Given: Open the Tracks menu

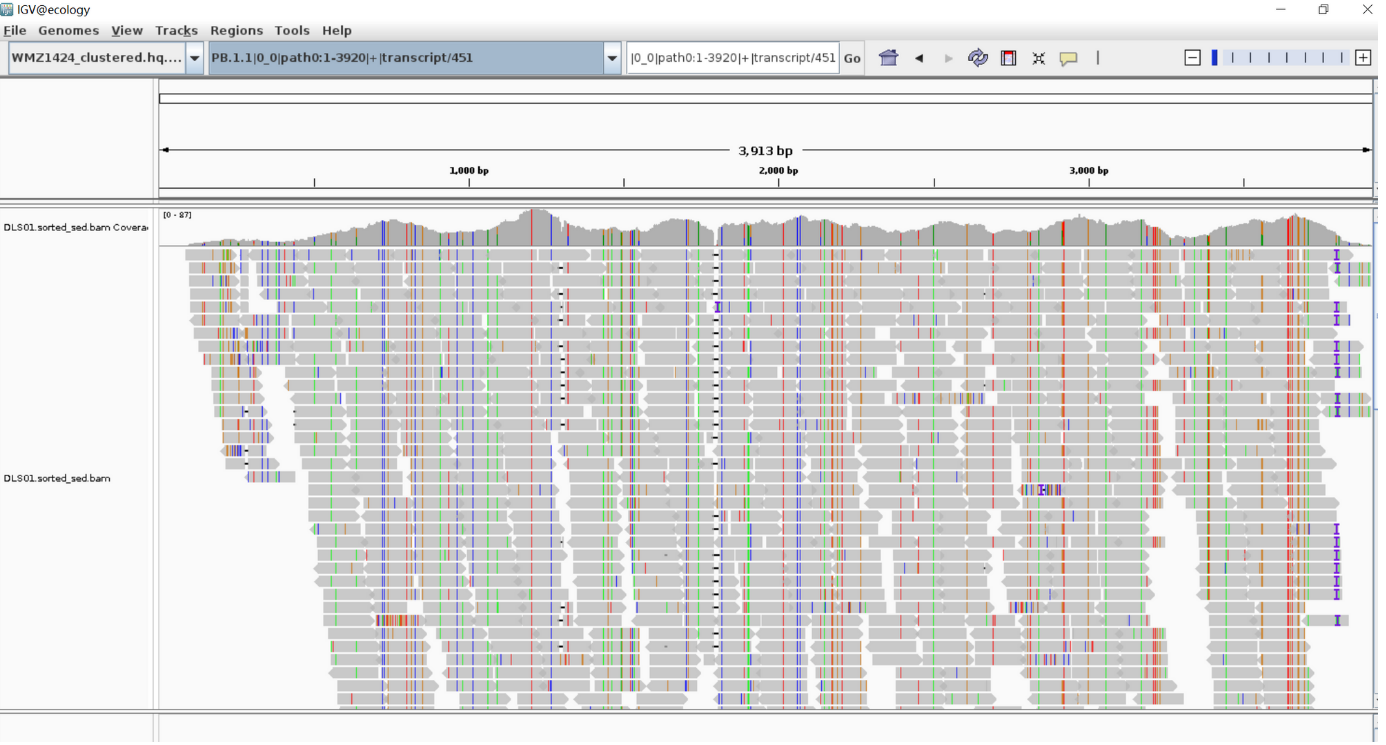Looking at the screenshot, I should pyautogui.click(x=176, y=30).
